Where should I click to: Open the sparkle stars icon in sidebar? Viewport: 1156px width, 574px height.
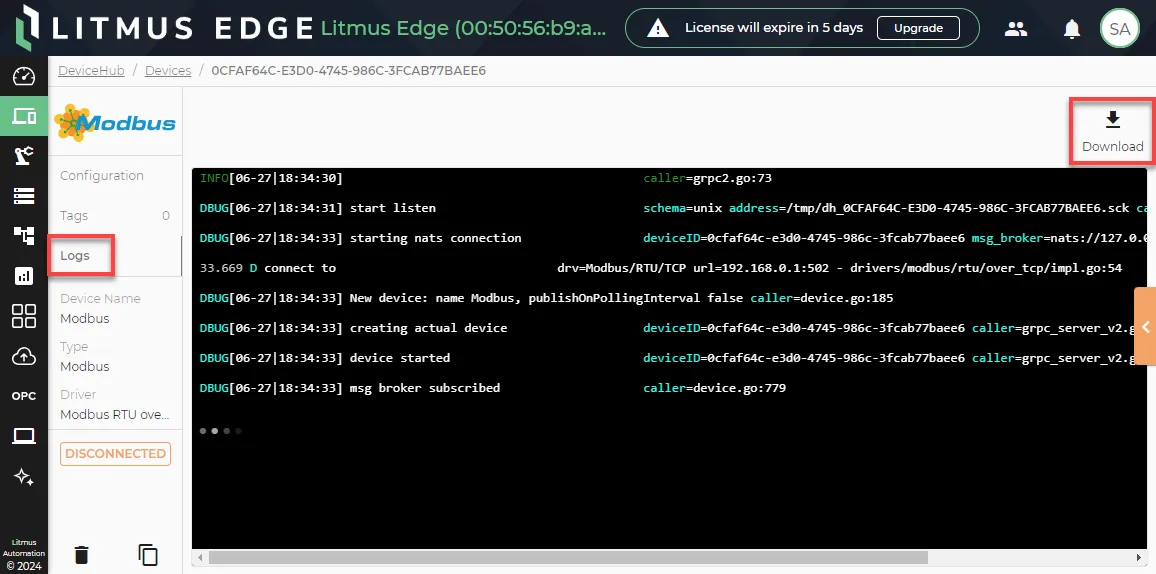tap(24, 477)
